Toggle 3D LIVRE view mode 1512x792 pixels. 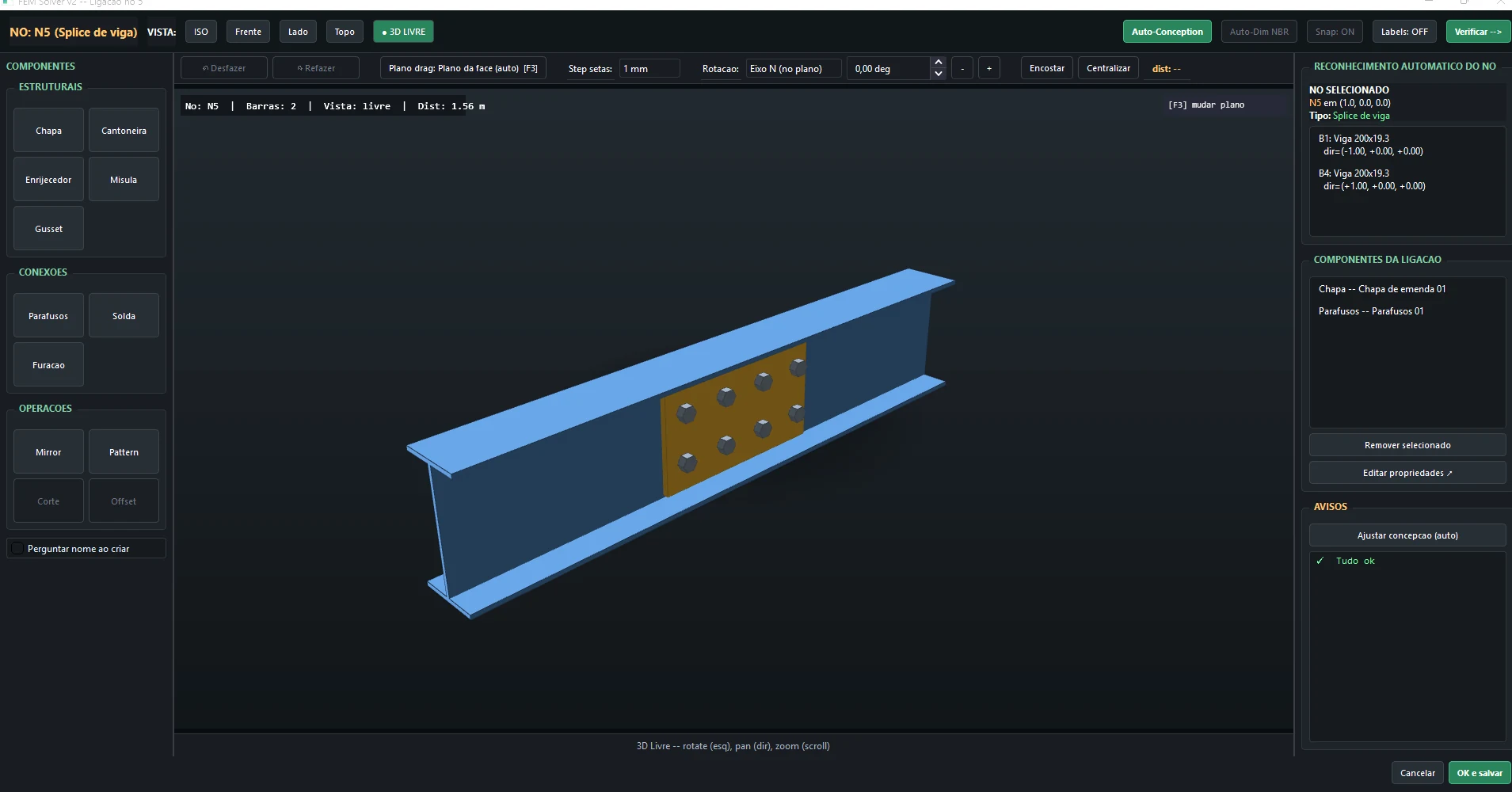click(x=403, y=32)
